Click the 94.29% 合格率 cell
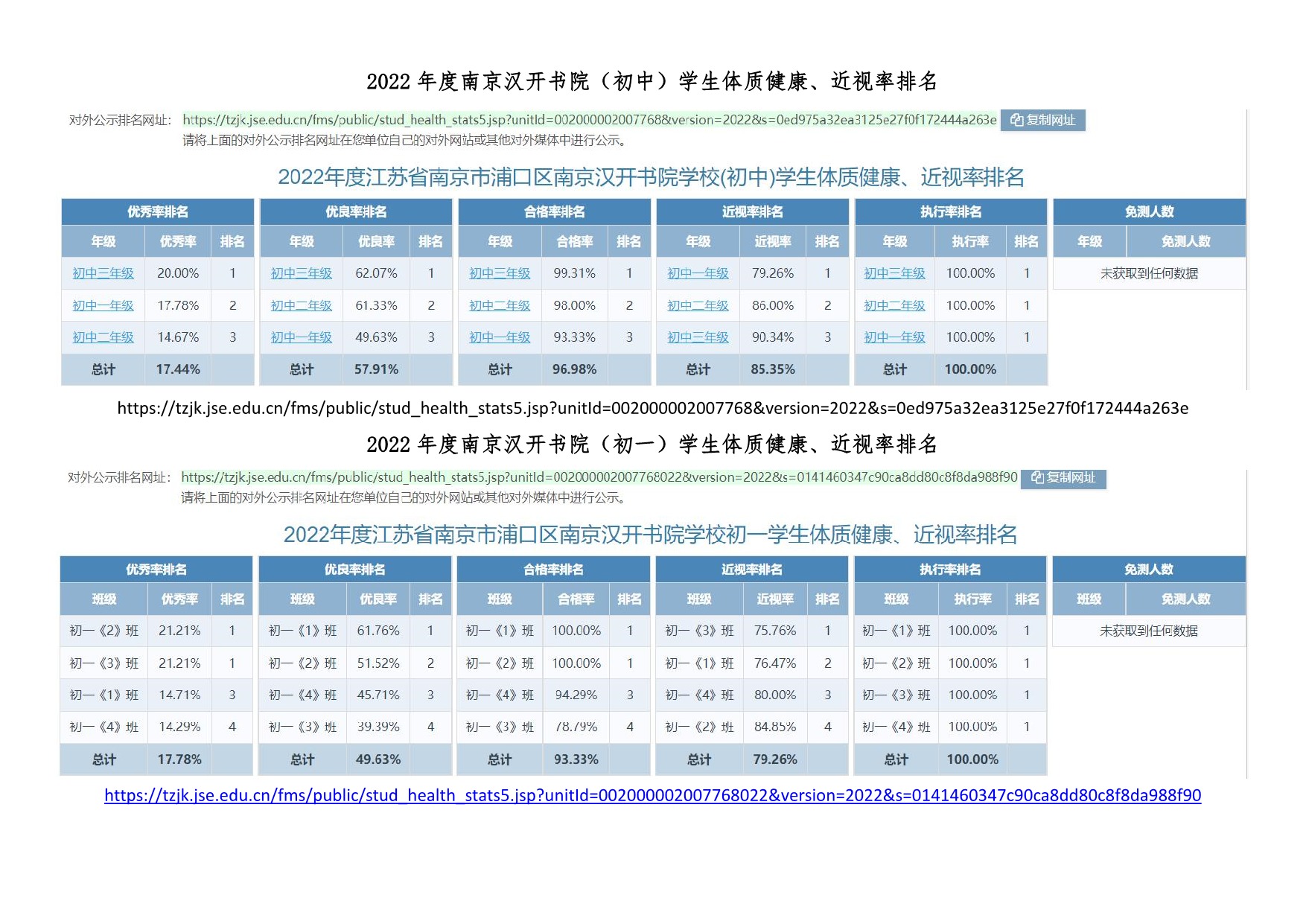 coord(576,695)
